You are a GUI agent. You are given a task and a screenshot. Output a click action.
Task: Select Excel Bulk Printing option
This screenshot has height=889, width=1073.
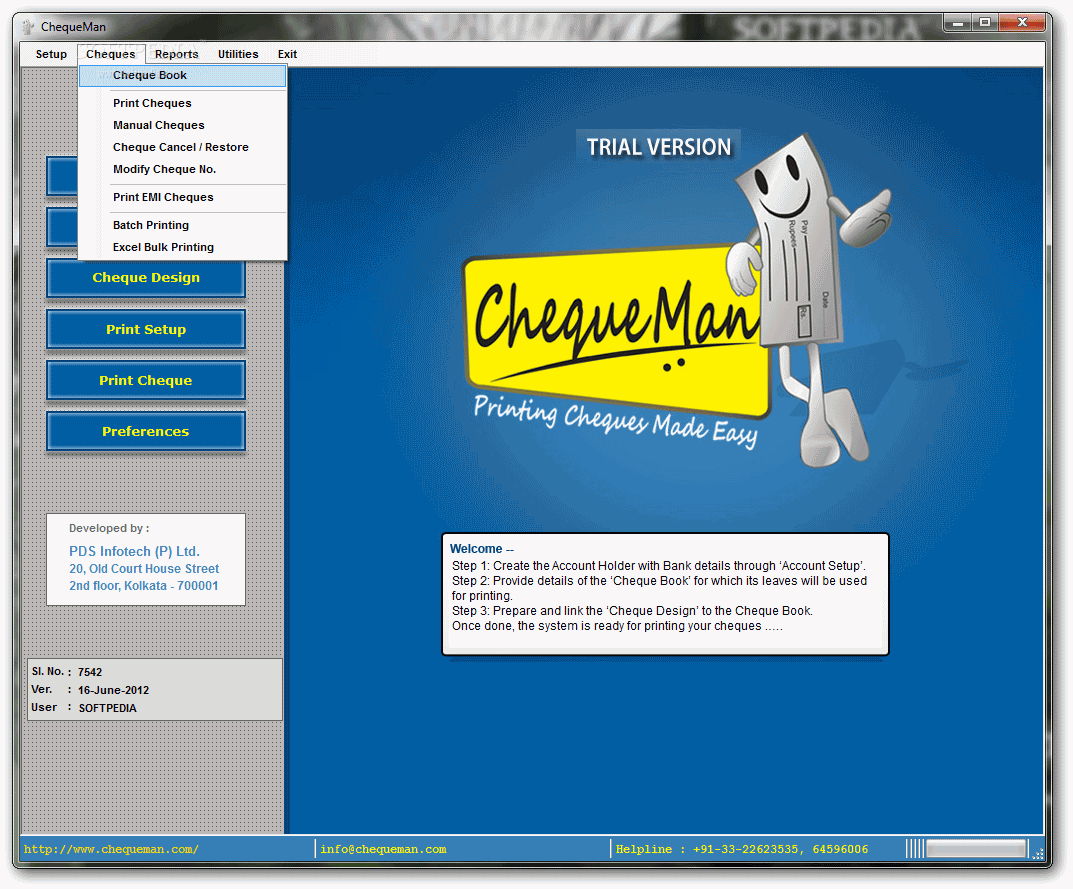point(183,247)
